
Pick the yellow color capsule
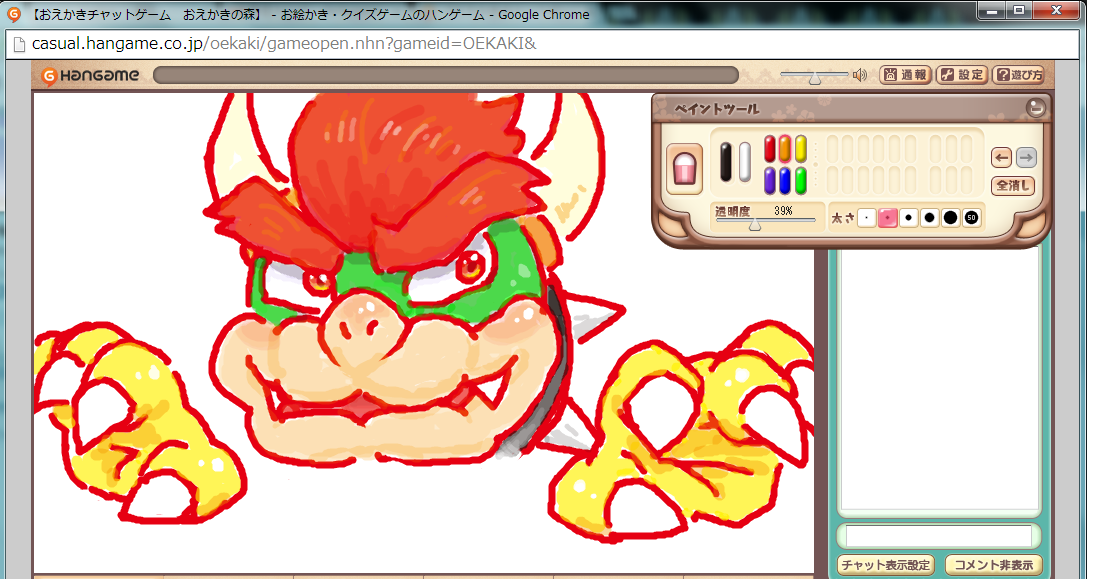800,149
